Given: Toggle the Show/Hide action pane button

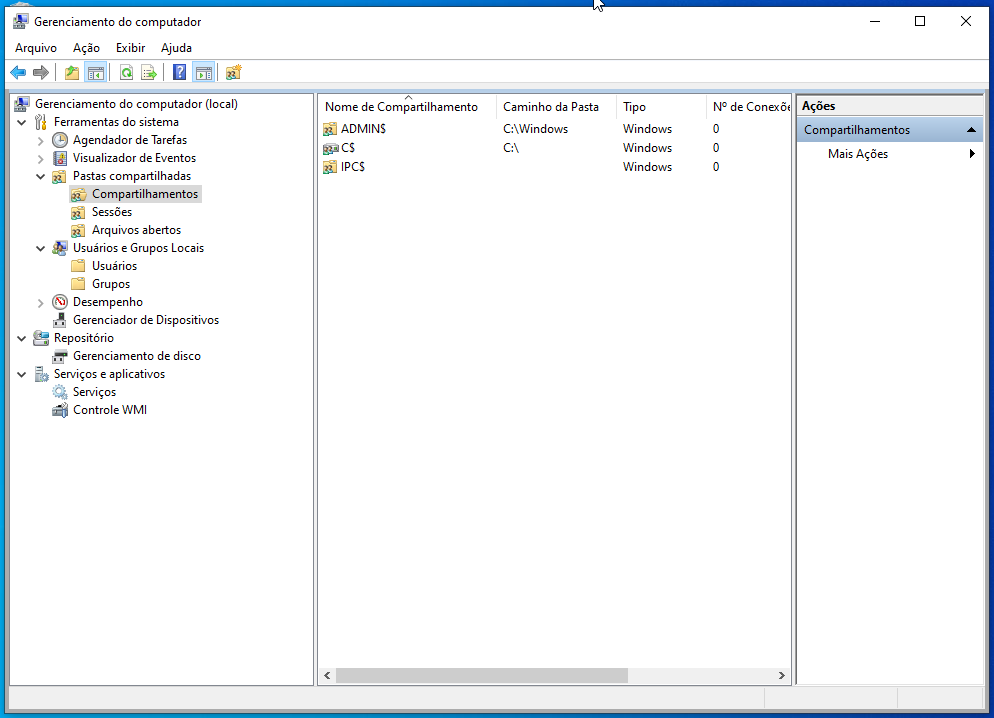Looking at the screenshot, I should pos(203,73).
